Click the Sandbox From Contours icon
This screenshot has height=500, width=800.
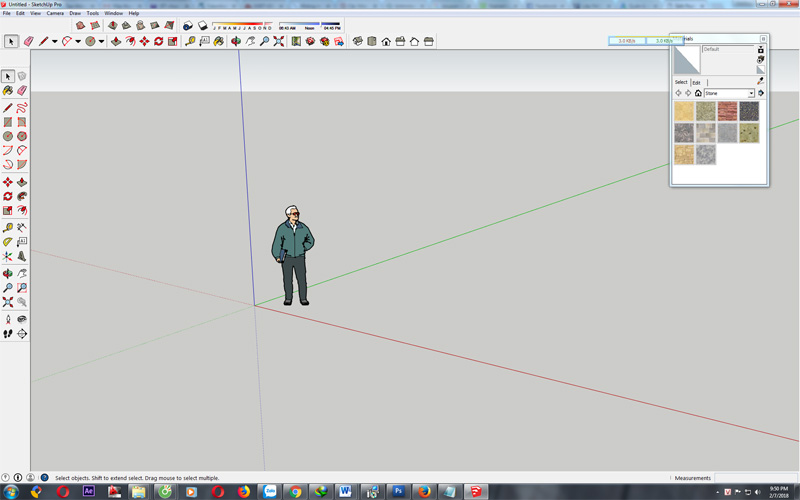click(x=81, y=26)
